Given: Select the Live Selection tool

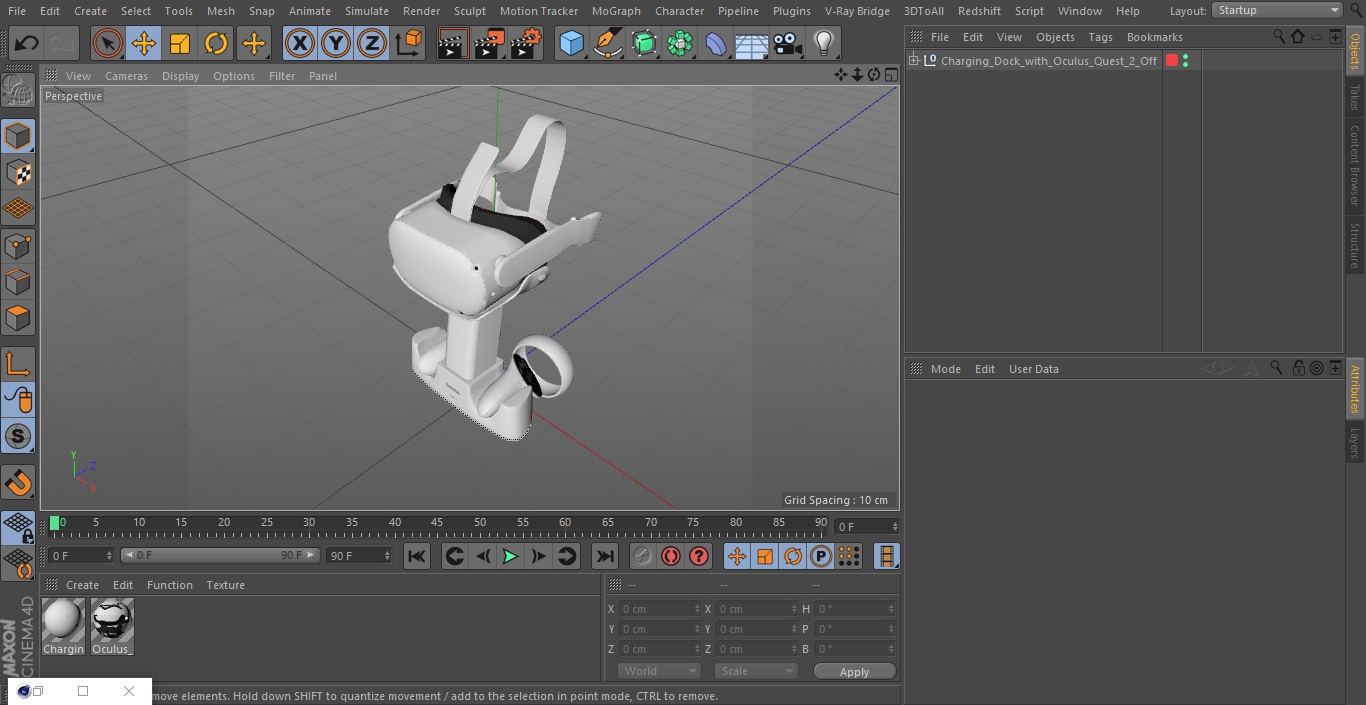Looking at the screenshot, I should coord(108,44).
